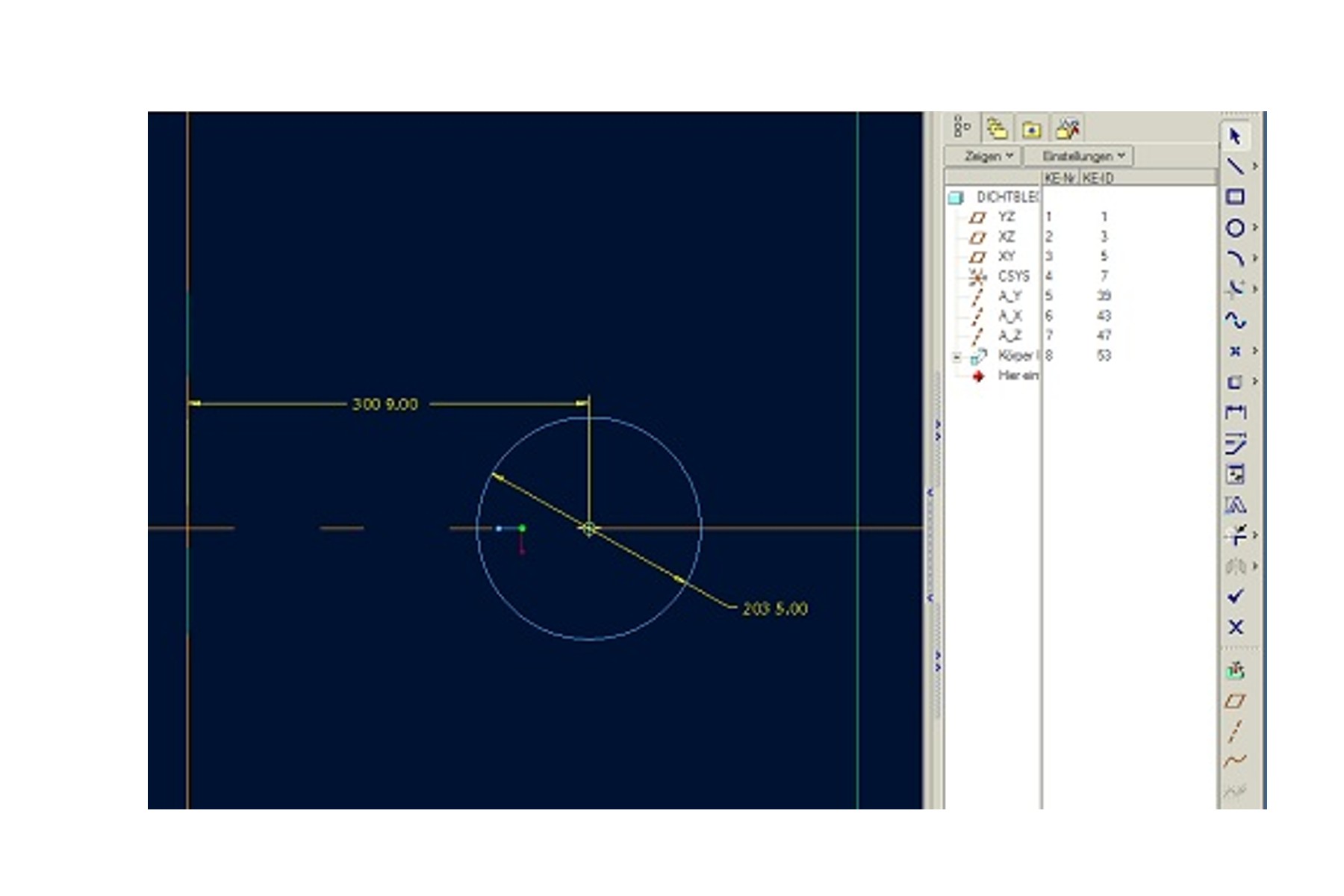Viewport: 1344px width, 896px height.
Task: Click the 203 5.00 diameter dimension value
Action: 775,609
